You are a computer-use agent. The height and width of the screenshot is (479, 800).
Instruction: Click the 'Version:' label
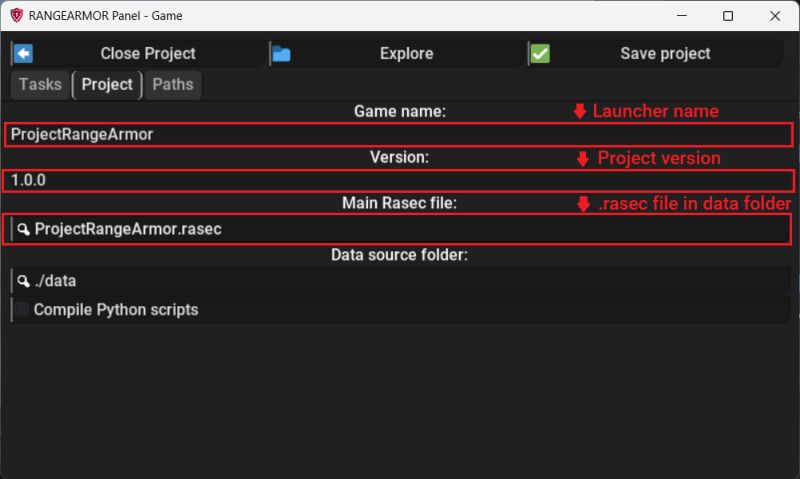point(399,157)
